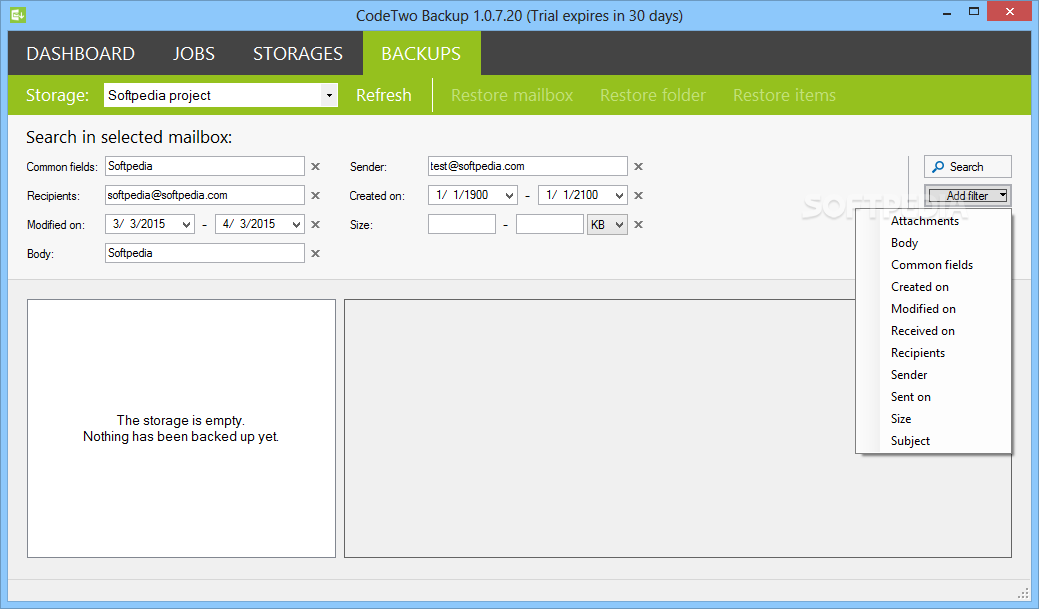
Task: Remove the Created on filter with its X
Action: tap(638, 195)
